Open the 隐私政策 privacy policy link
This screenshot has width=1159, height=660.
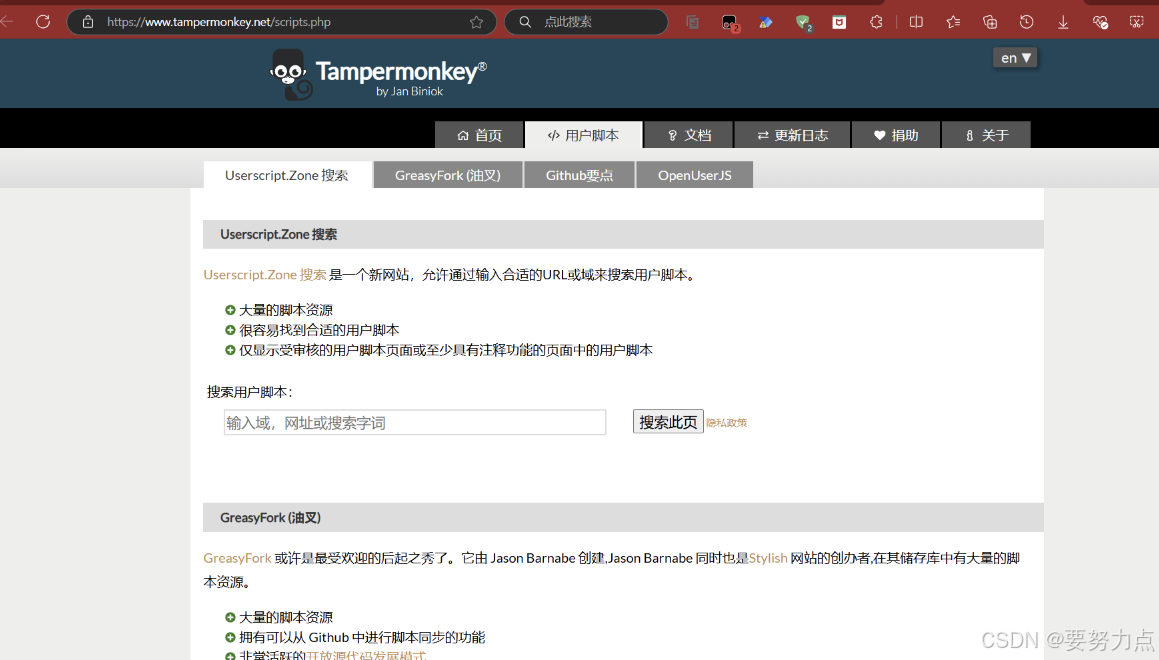pos(727,423)
